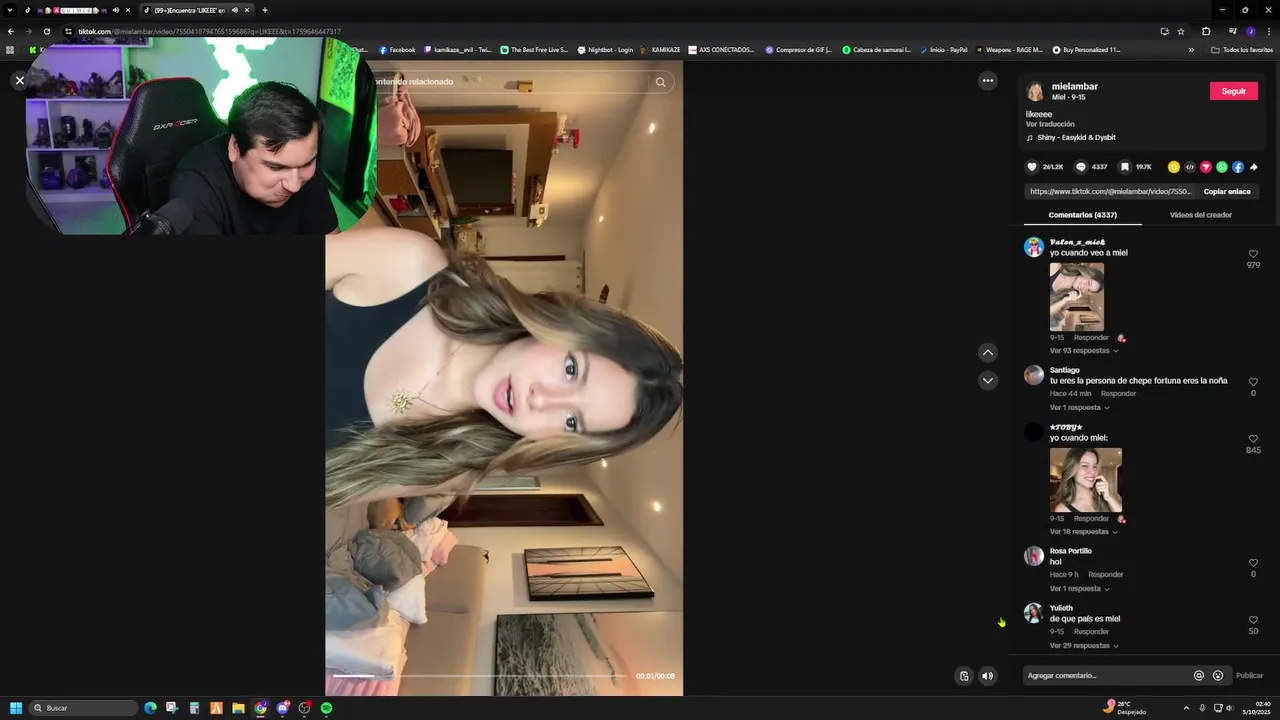Screen dimensions: 1280x720
Task: Share the video to WhatsApp
Action: coord(1222,167)
